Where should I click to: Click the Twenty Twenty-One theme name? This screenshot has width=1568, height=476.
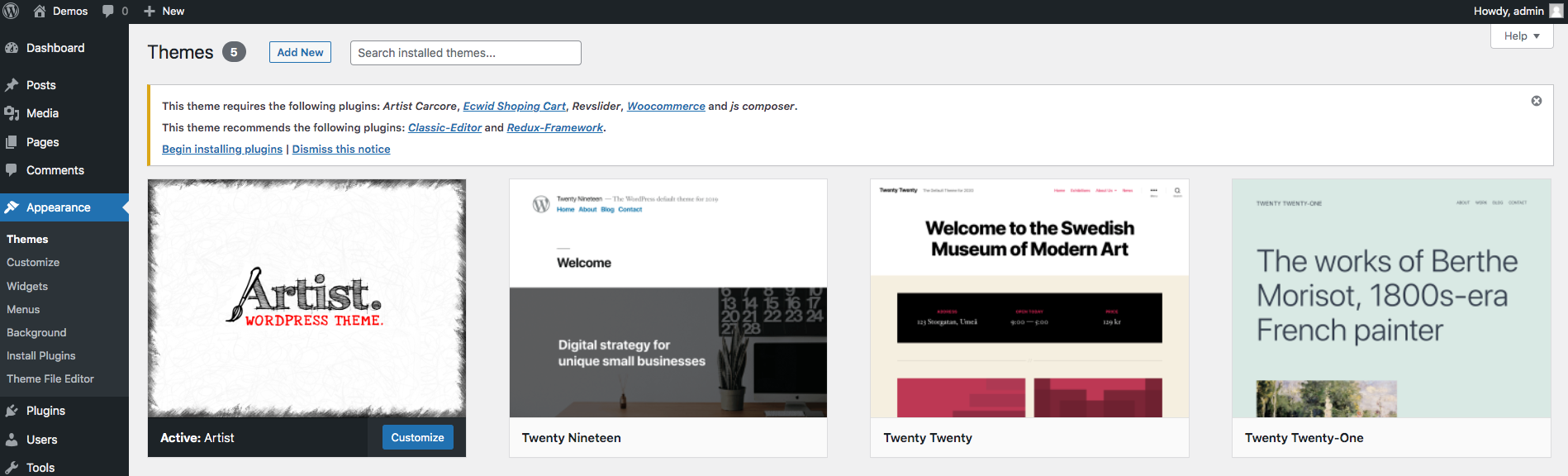coord(1304,438)
